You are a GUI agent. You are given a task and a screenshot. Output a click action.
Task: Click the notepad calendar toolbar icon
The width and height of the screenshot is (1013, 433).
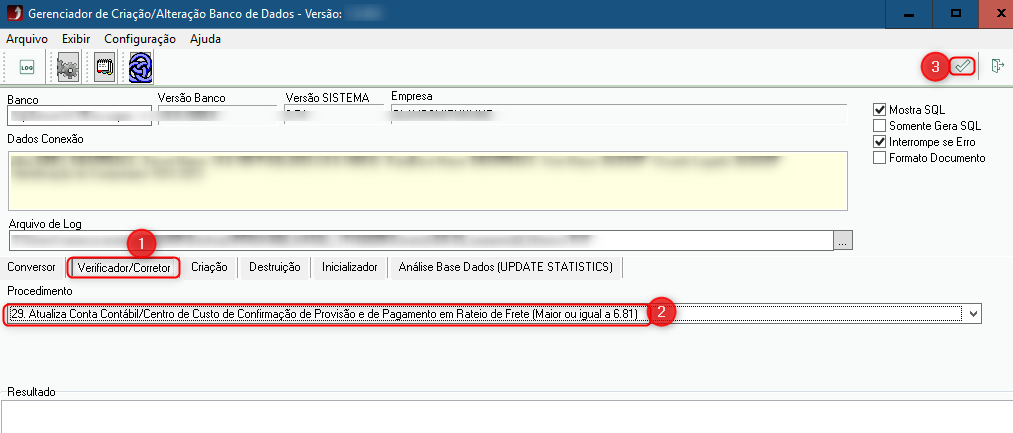click(104, 67)
